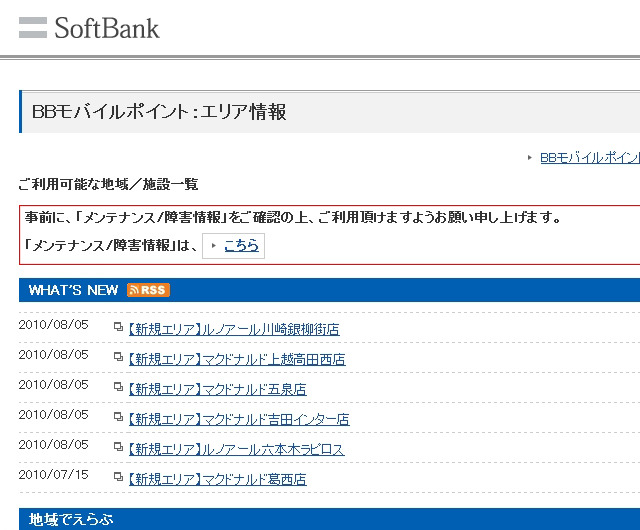Click new-window icon beside ルノアール六本木ラピロス
Image resolution: width=640 pixels, height=530 pixels.
click(118, 446)
